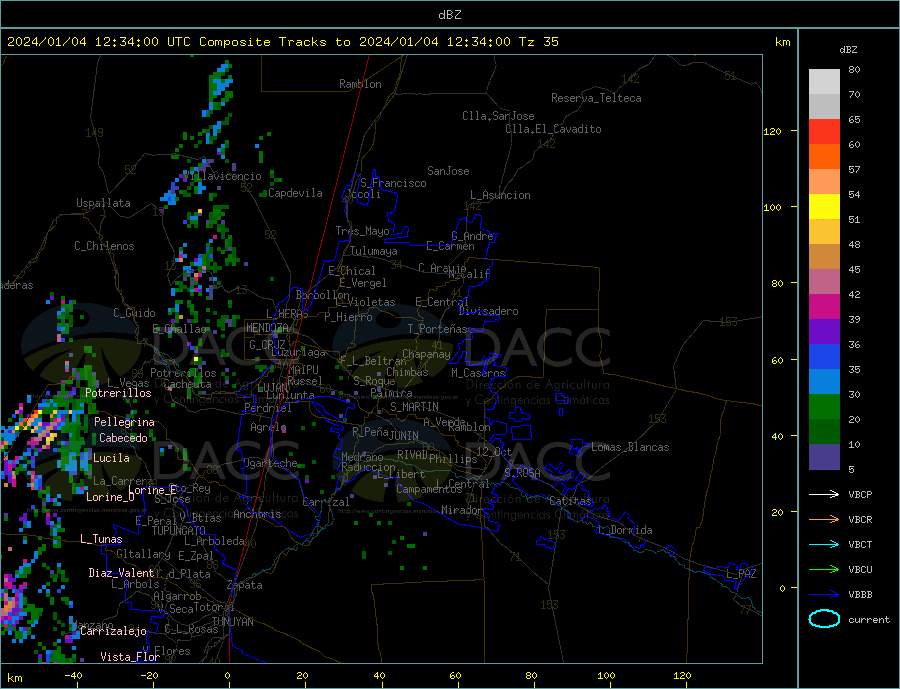This screenshot has height=689, width=900.
Task: Click the JUNIN map label
Action: coord(404,436)
